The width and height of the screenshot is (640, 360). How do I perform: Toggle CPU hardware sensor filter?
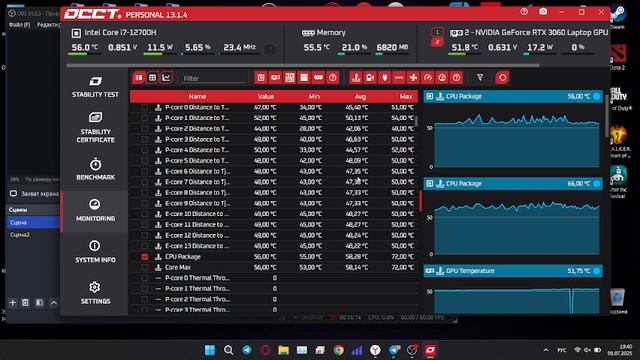click(x=261, y=78)
